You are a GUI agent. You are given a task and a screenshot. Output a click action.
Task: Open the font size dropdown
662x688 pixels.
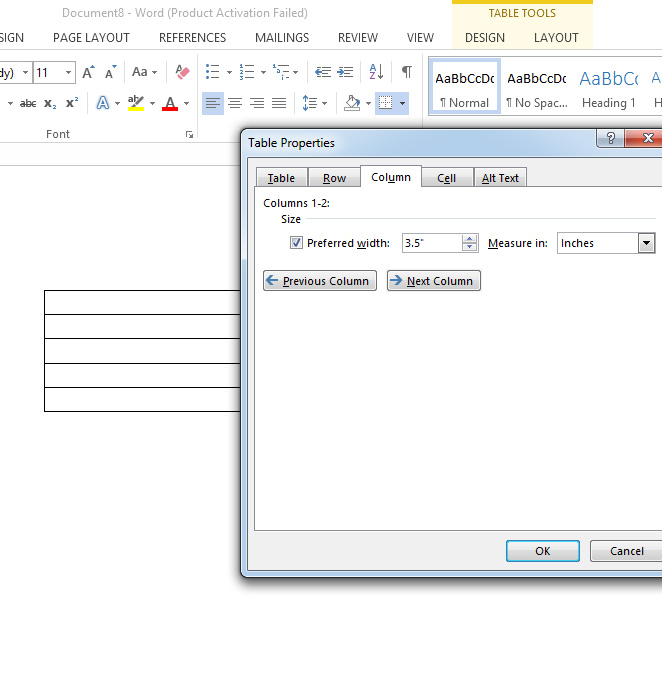point(68,72)
